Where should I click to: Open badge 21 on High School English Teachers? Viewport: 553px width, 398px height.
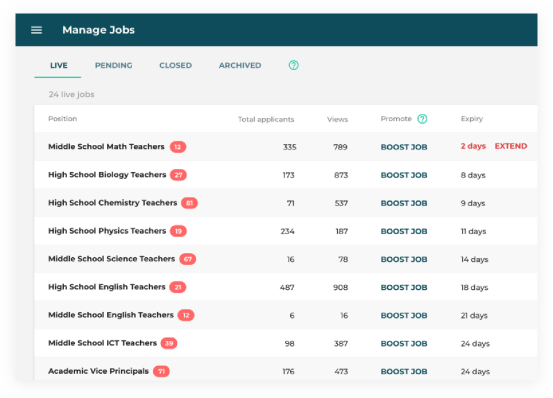tap(178, 287)
